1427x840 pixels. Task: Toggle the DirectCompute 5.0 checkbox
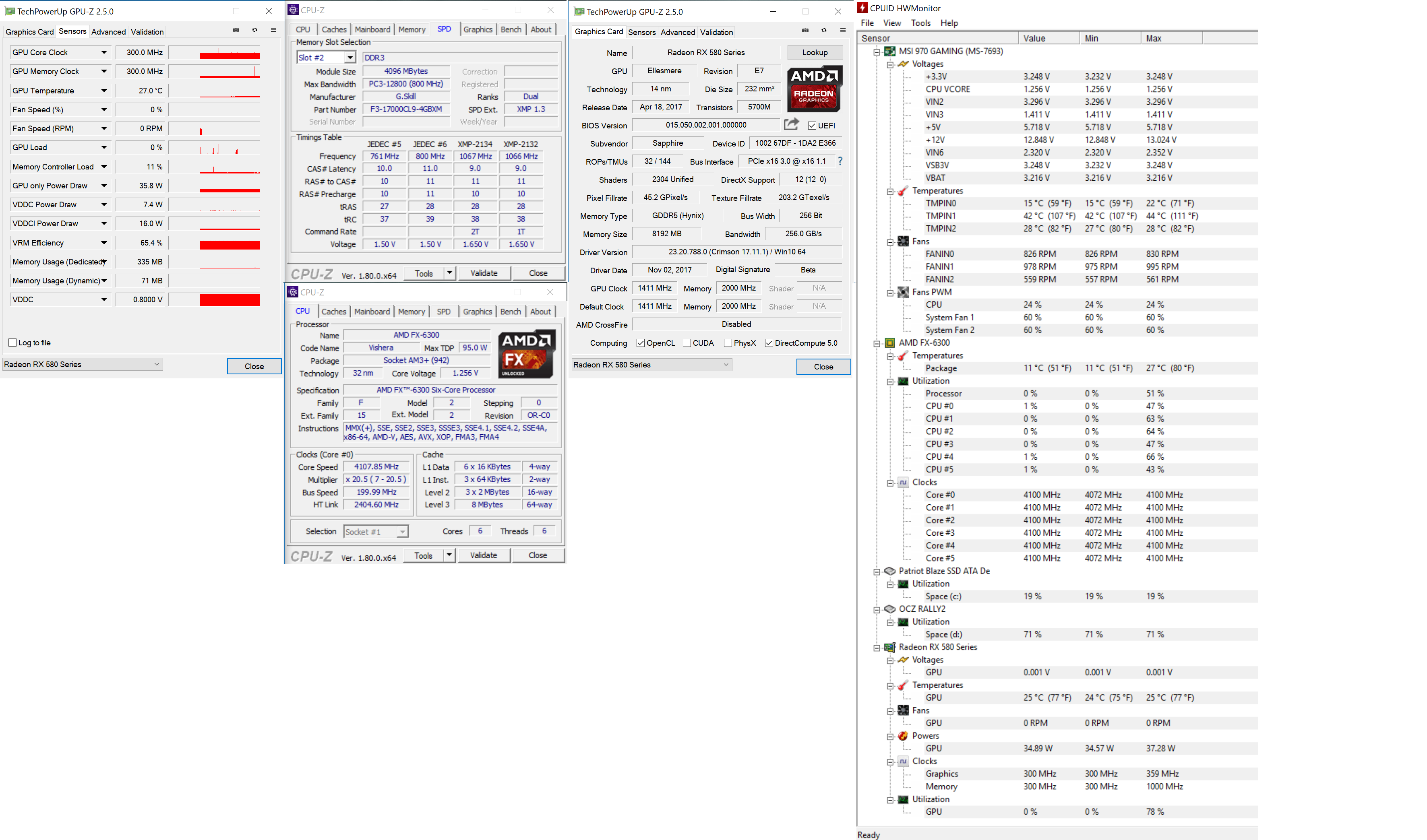click(769, 343)
